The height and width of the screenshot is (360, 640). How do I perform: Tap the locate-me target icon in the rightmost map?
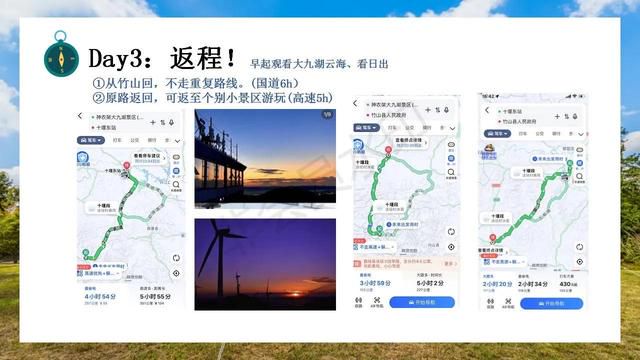coord(580,262)
